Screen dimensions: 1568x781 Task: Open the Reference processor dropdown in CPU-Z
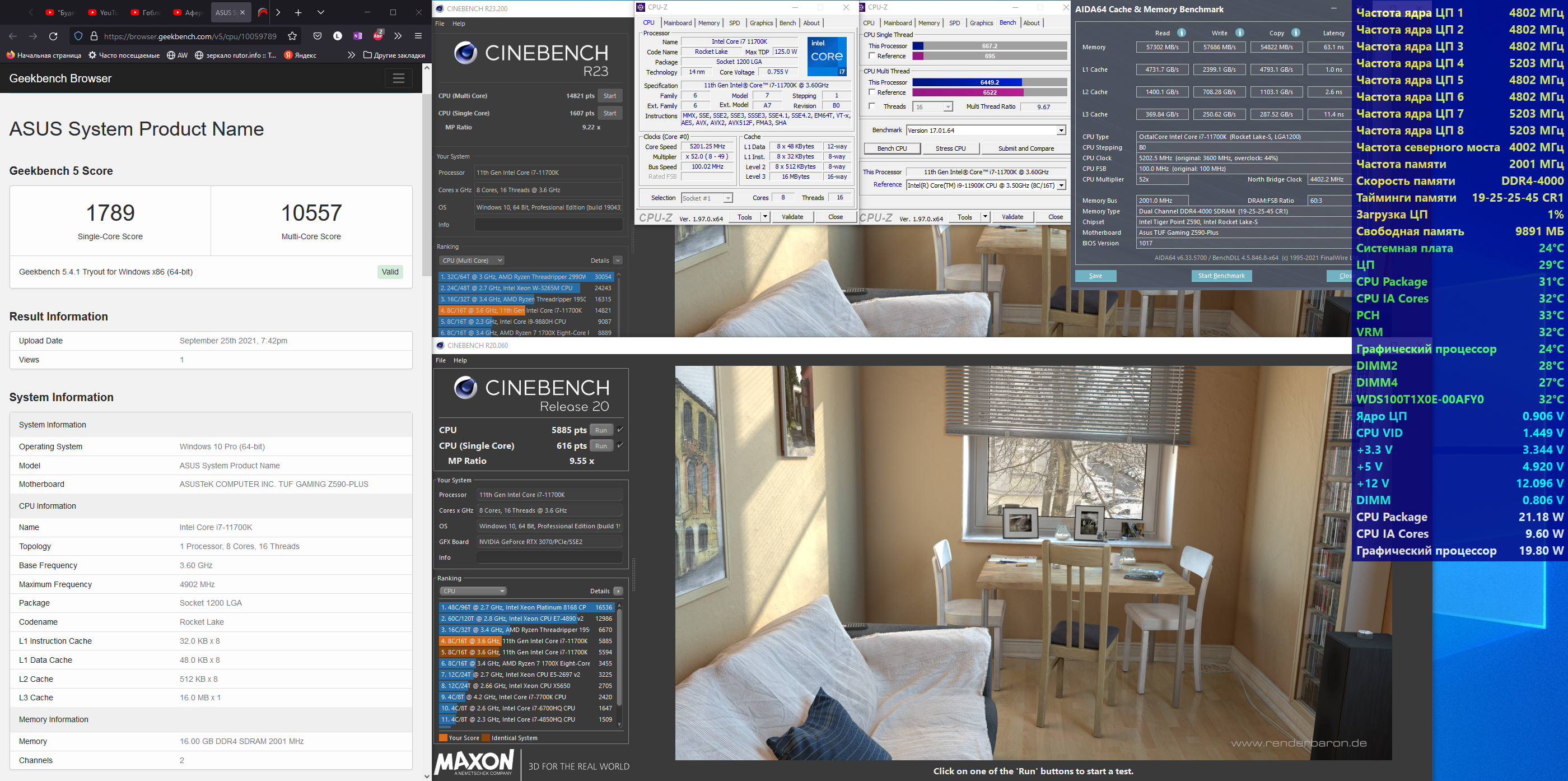tap(1061, 185)
